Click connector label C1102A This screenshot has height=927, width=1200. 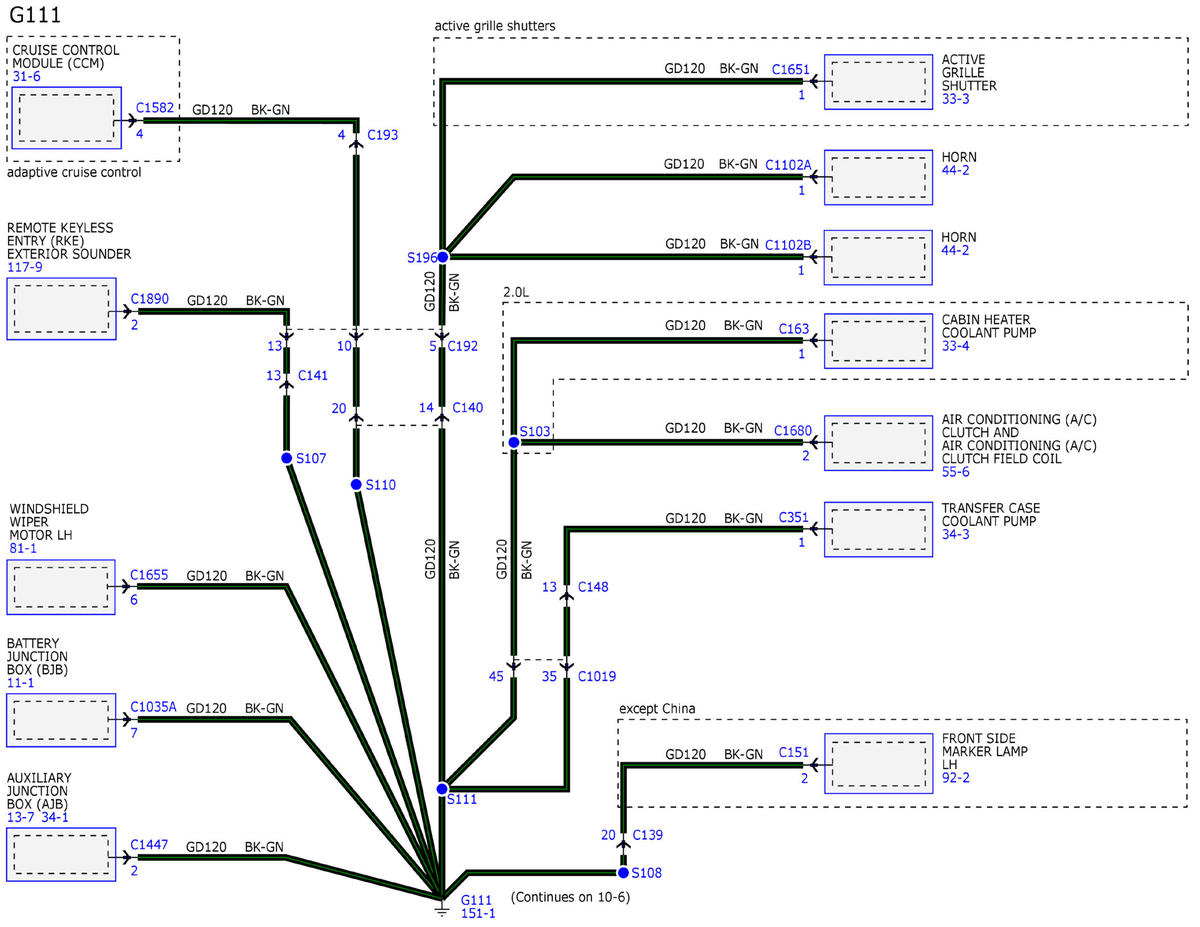tap(789, 165)
